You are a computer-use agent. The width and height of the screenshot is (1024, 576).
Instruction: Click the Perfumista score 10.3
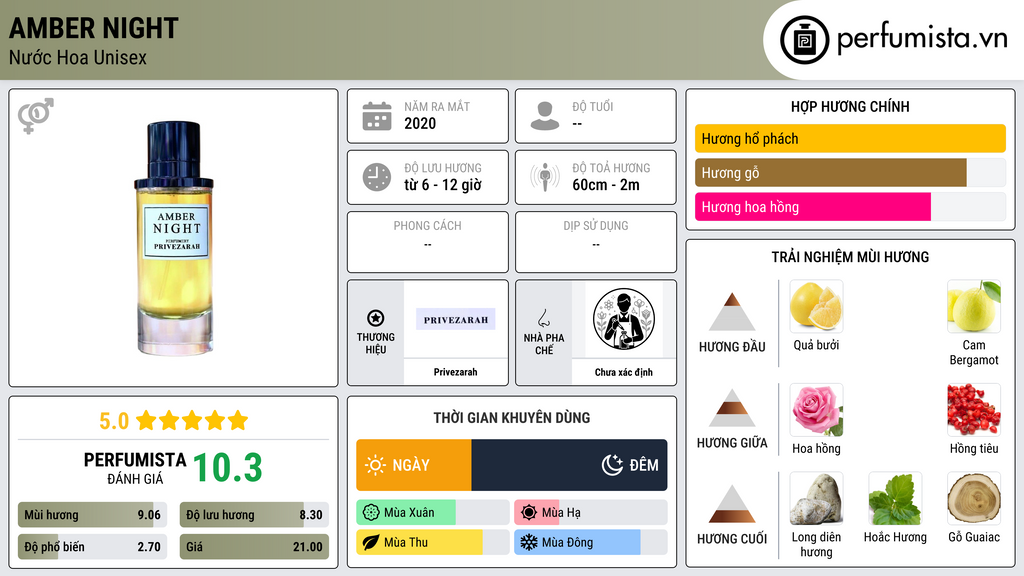click(x=227, y=468)
